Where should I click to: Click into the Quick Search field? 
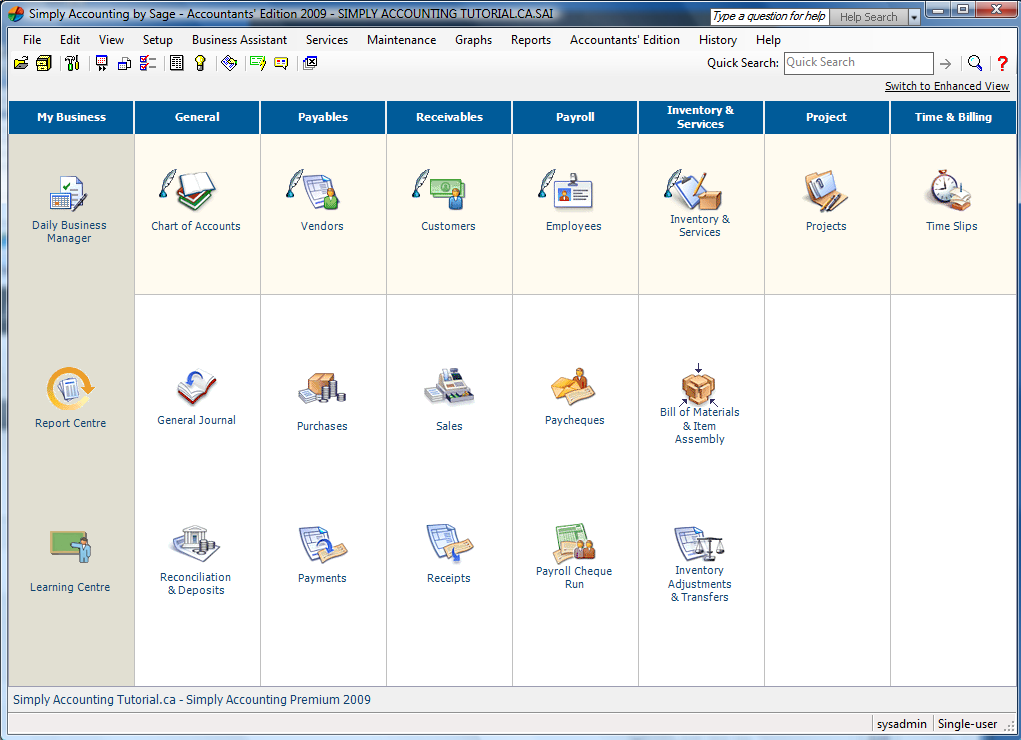(x=858, y=63)
